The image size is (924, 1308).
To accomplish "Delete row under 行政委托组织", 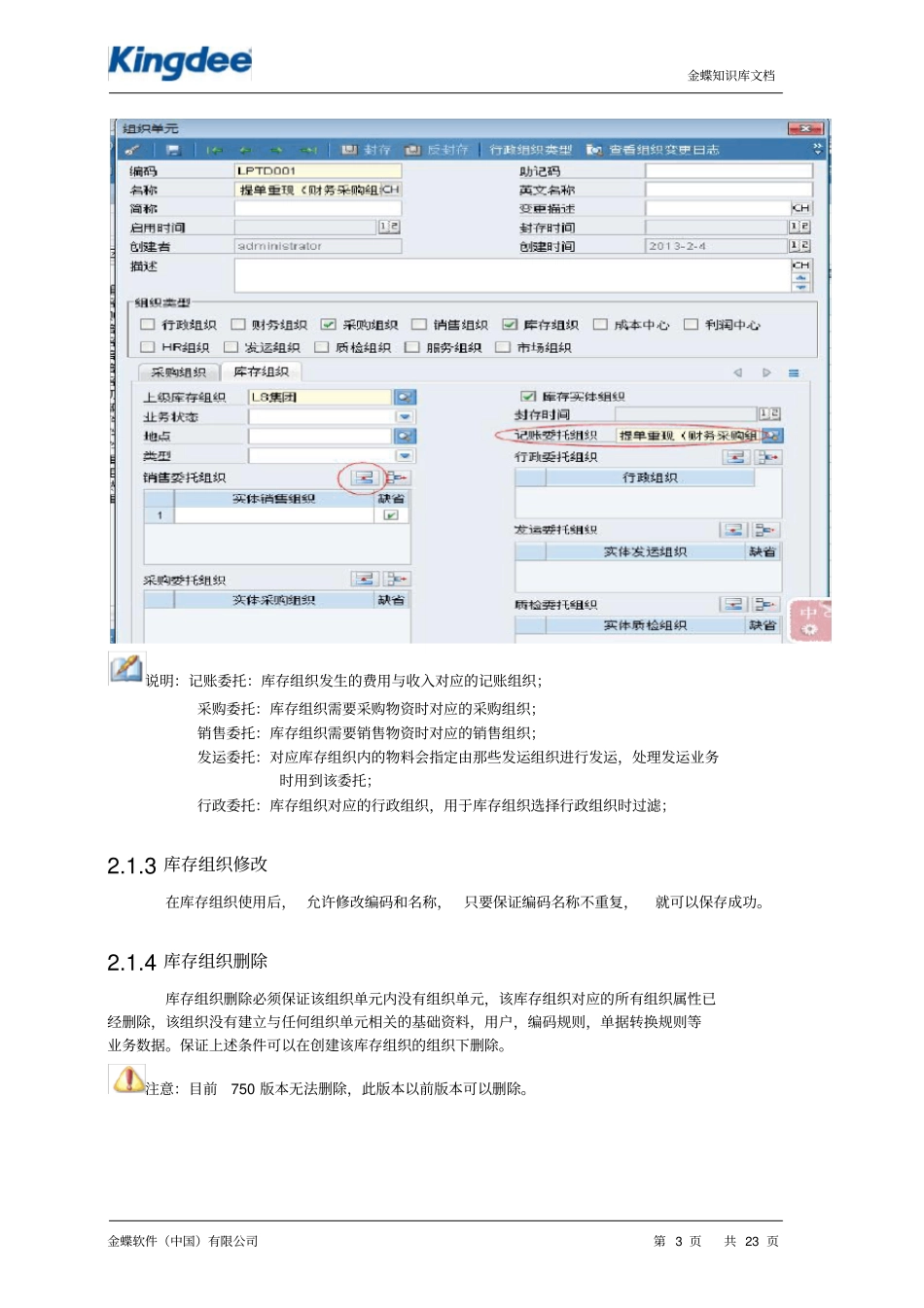I will point(767,457).
